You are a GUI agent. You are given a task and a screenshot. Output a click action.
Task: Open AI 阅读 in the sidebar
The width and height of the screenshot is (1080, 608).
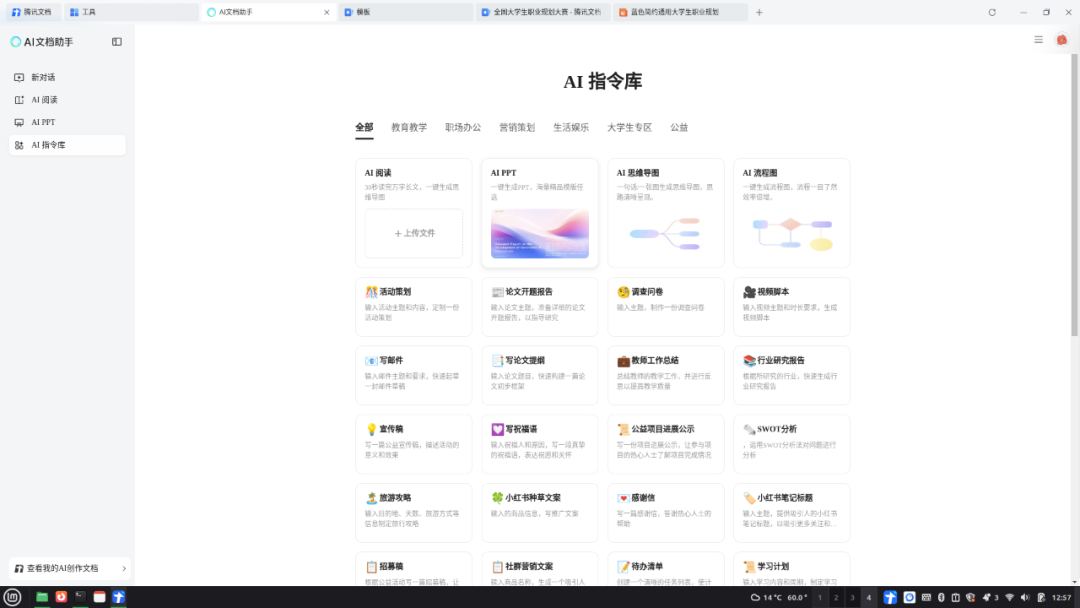(68, 100)
